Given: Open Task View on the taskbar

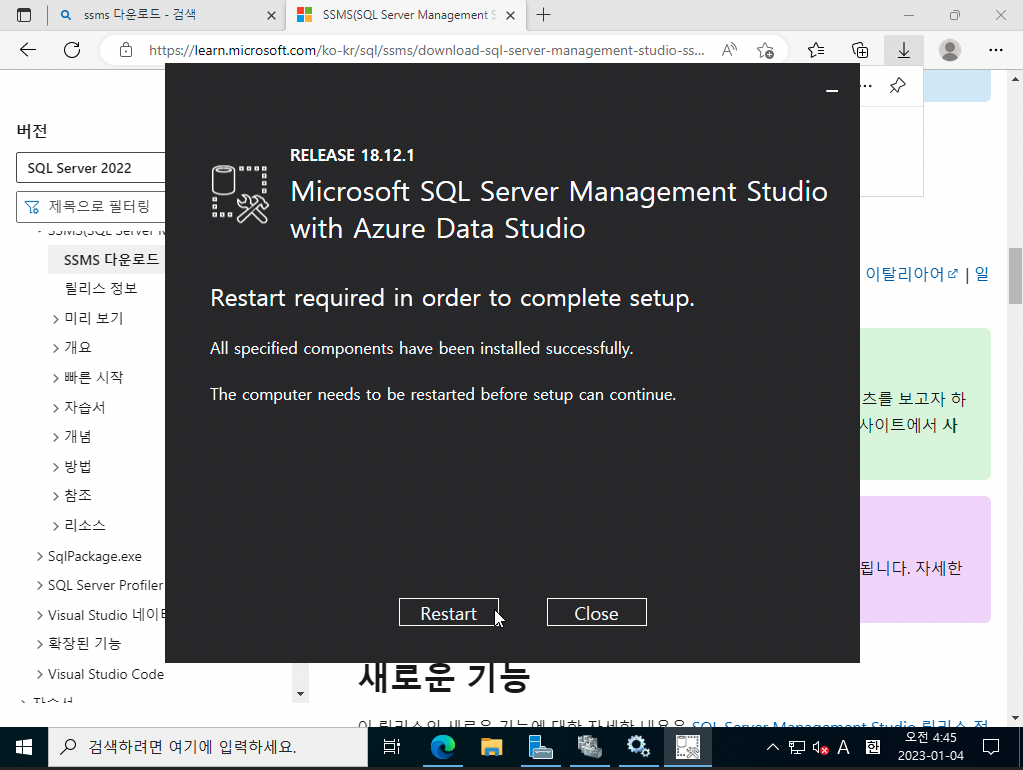Looking at the screenshot, I should point(391,748).
